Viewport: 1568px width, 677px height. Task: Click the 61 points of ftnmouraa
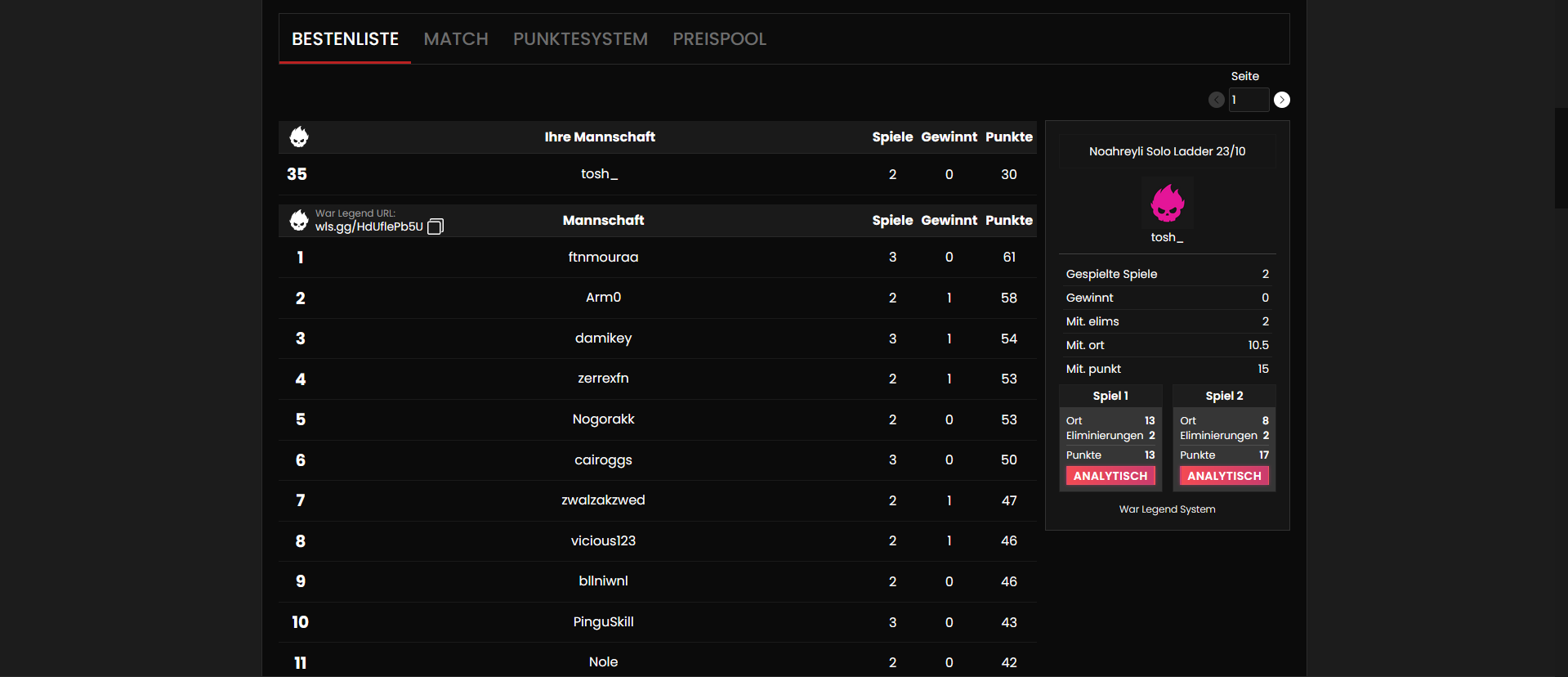[x=1009, y=258]
